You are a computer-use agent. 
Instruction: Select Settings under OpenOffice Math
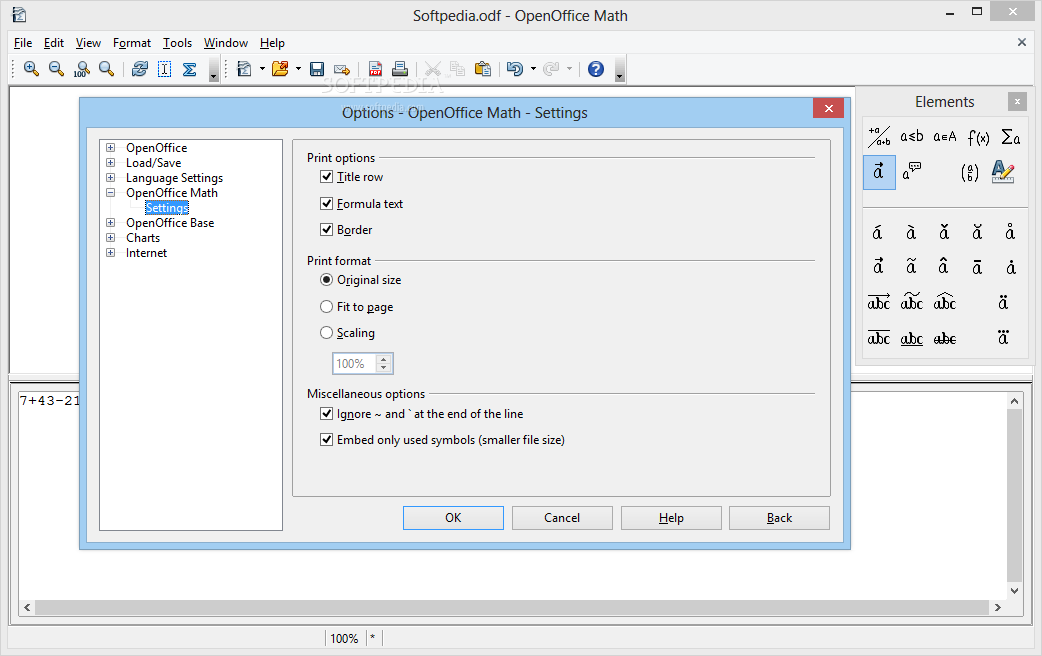[x=167, y=208]
